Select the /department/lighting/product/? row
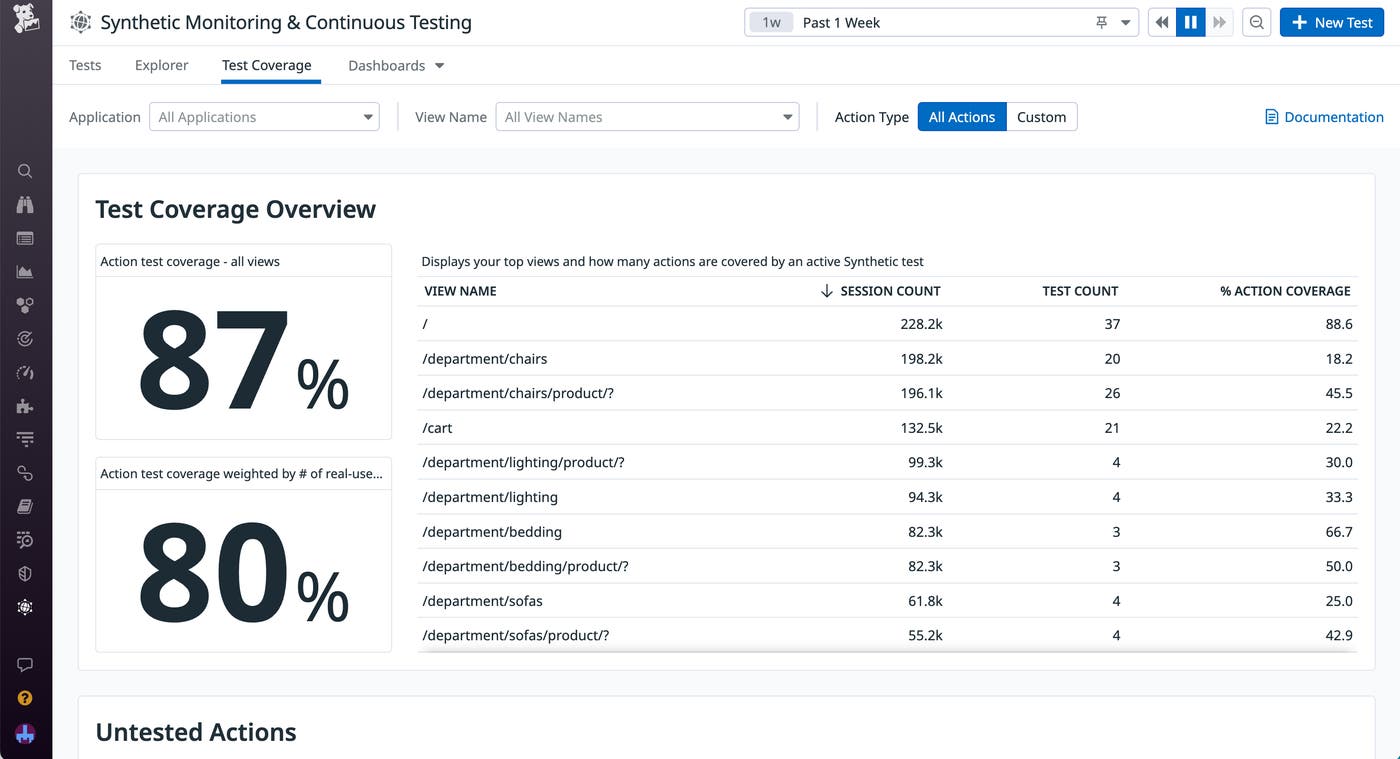1400x759 pixels. tap(887, 462)
